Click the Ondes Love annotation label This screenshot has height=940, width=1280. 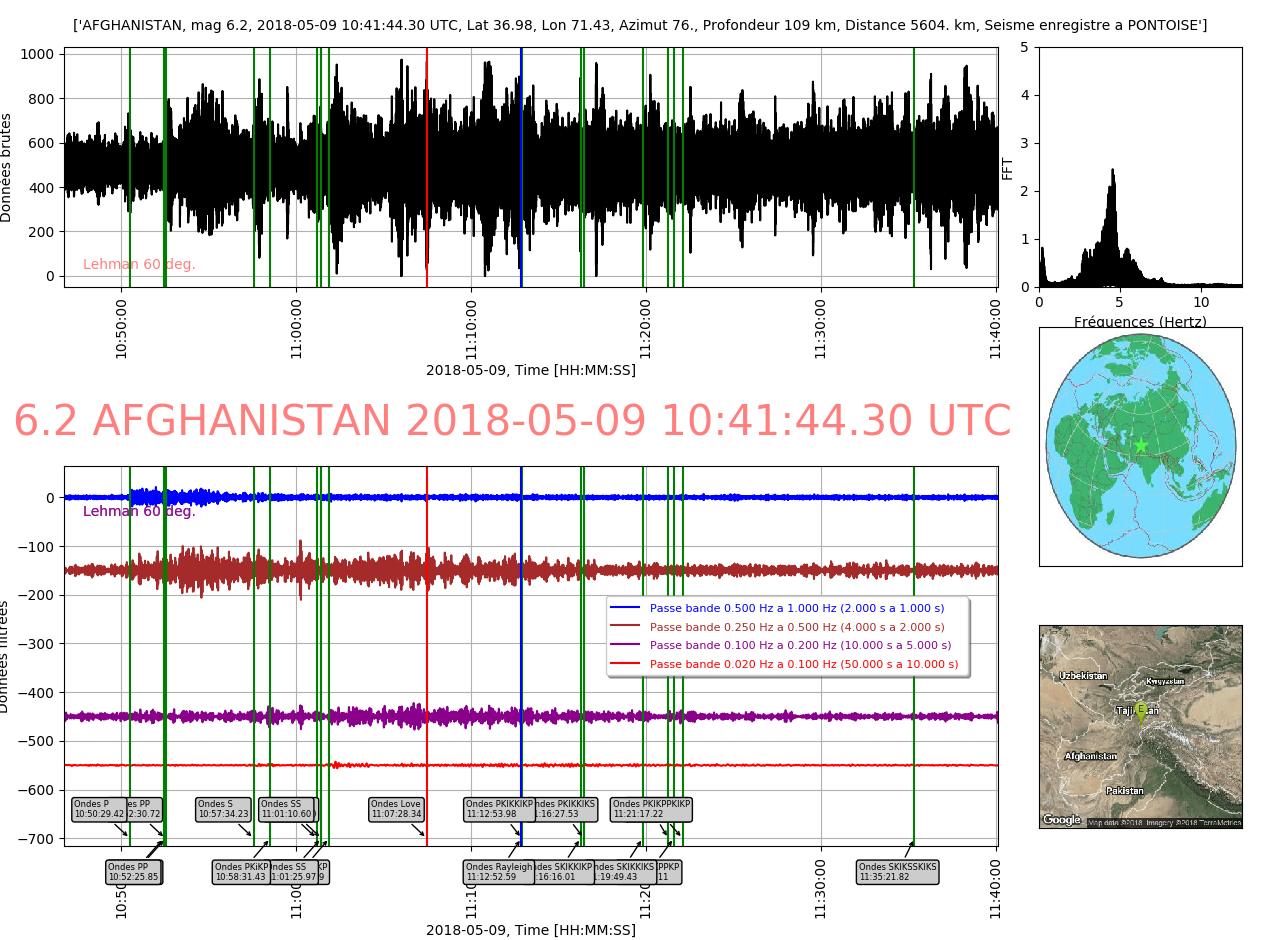[x=396, y=809]
